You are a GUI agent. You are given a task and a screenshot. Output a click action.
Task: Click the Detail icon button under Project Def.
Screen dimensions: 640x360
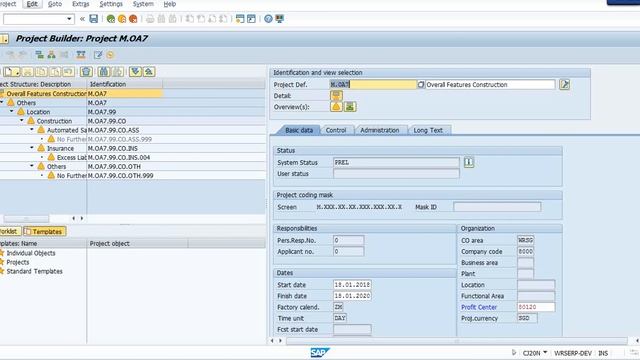click(336, 96)
